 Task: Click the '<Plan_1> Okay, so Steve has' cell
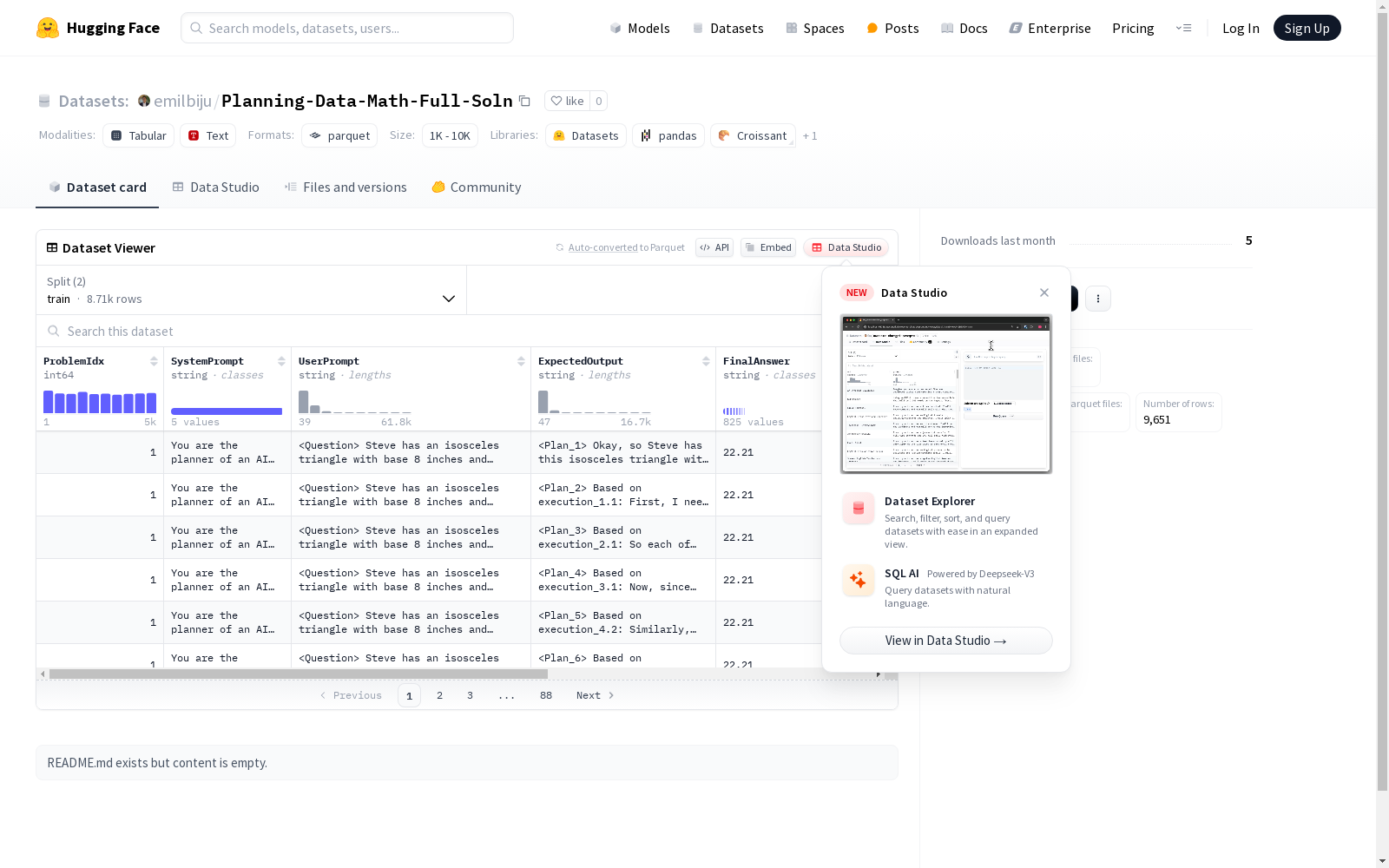coord(623,452)
